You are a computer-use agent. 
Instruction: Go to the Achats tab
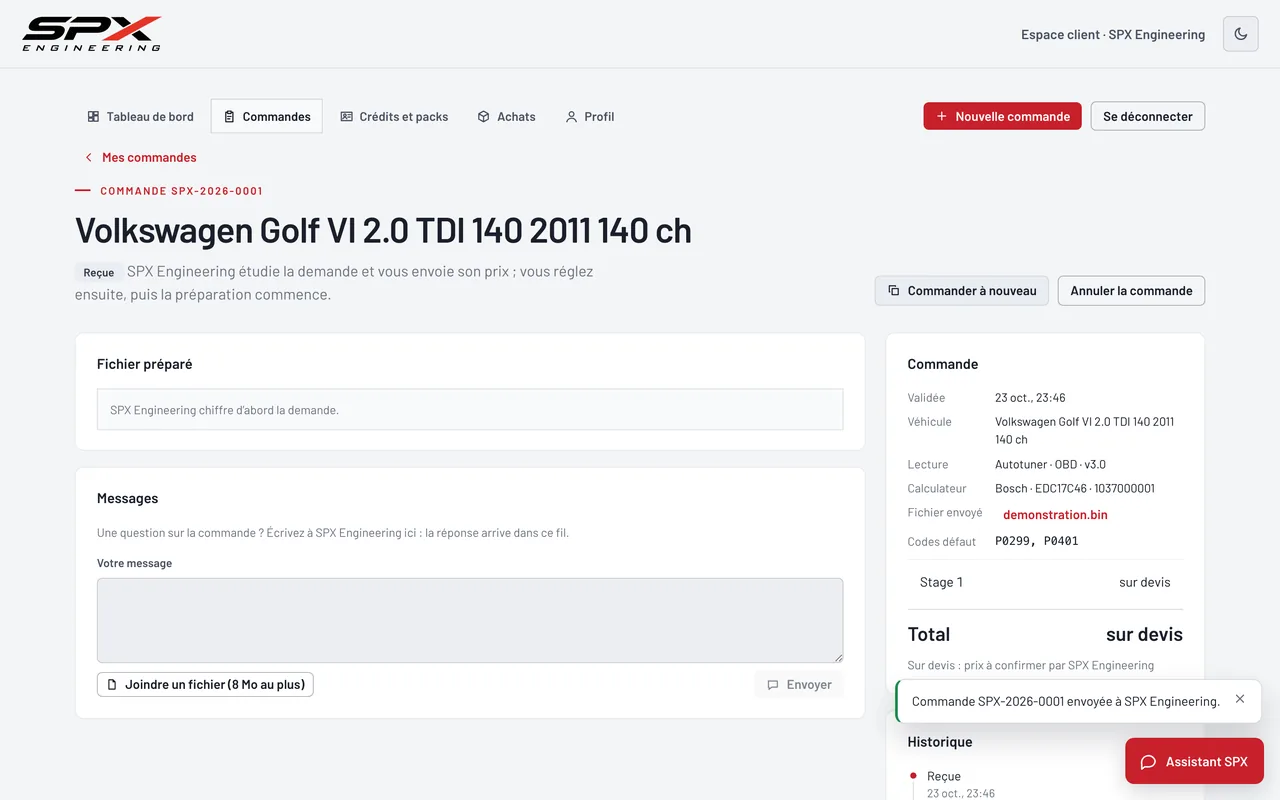pyautogui.click(x=507, y=116)
